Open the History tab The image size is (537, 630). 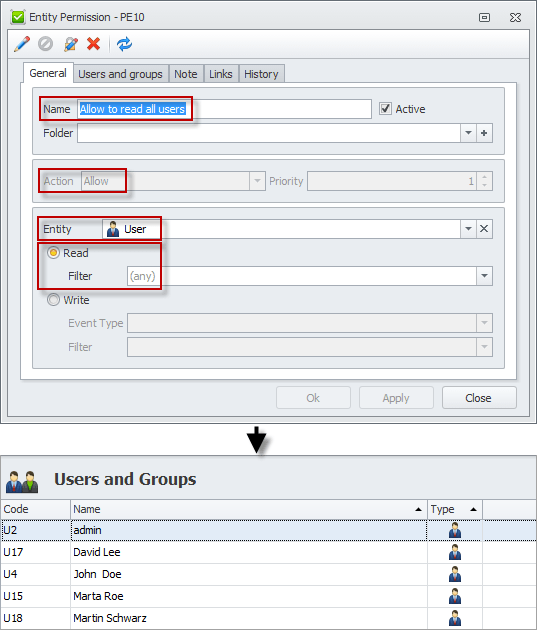point(261,74)
